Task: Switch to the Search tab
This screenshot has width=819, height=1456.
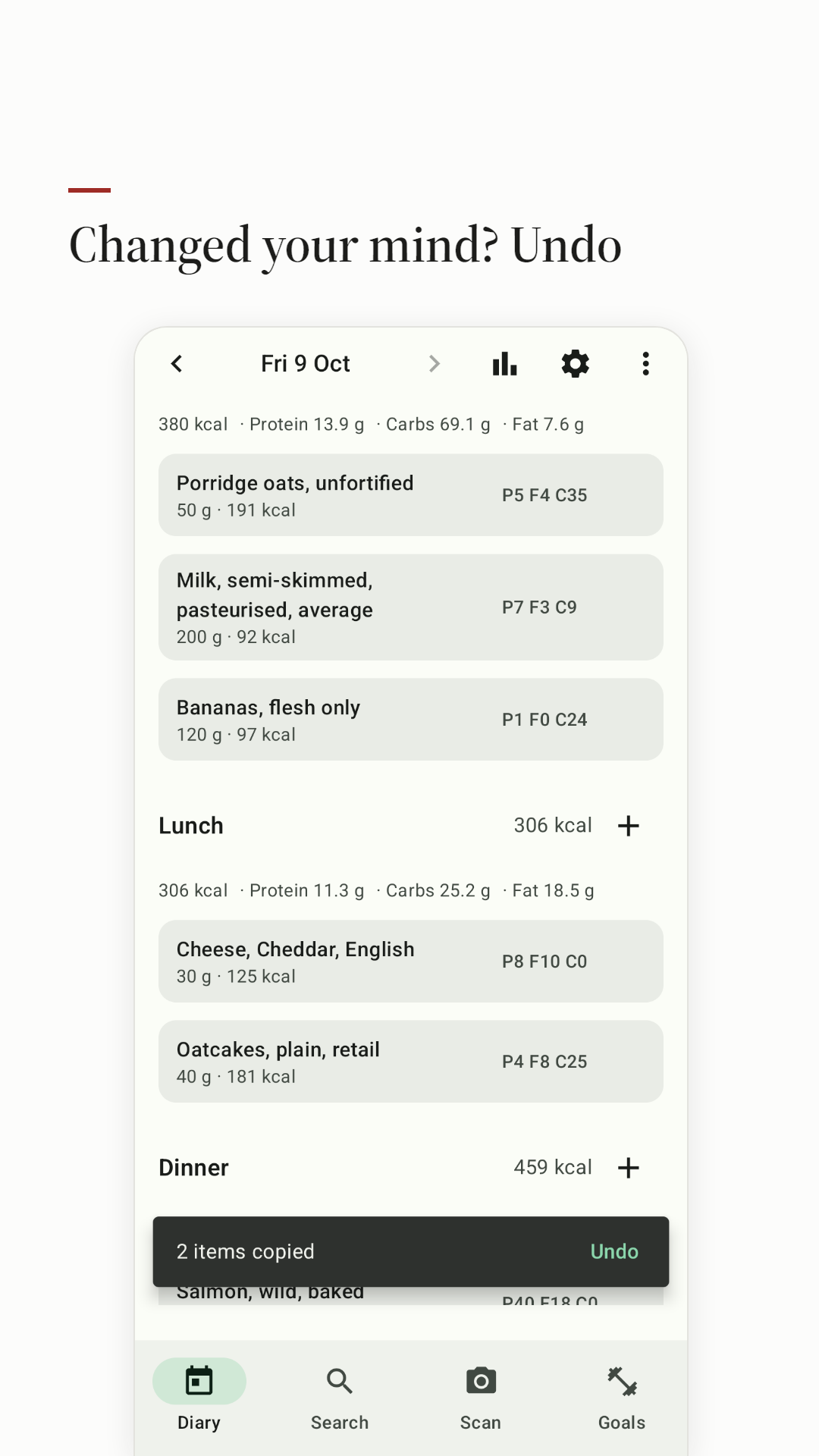Action: click(x=340, y=1395)
